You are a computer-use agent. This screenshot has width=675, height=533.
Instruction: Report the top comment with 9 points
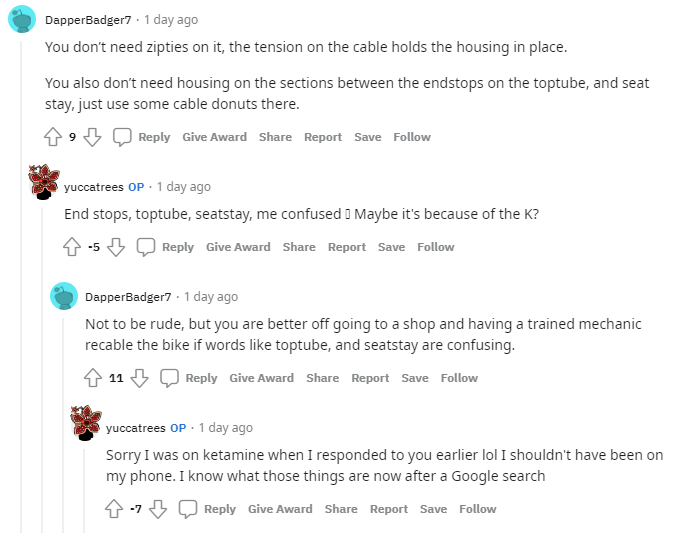tap(323, 137)
